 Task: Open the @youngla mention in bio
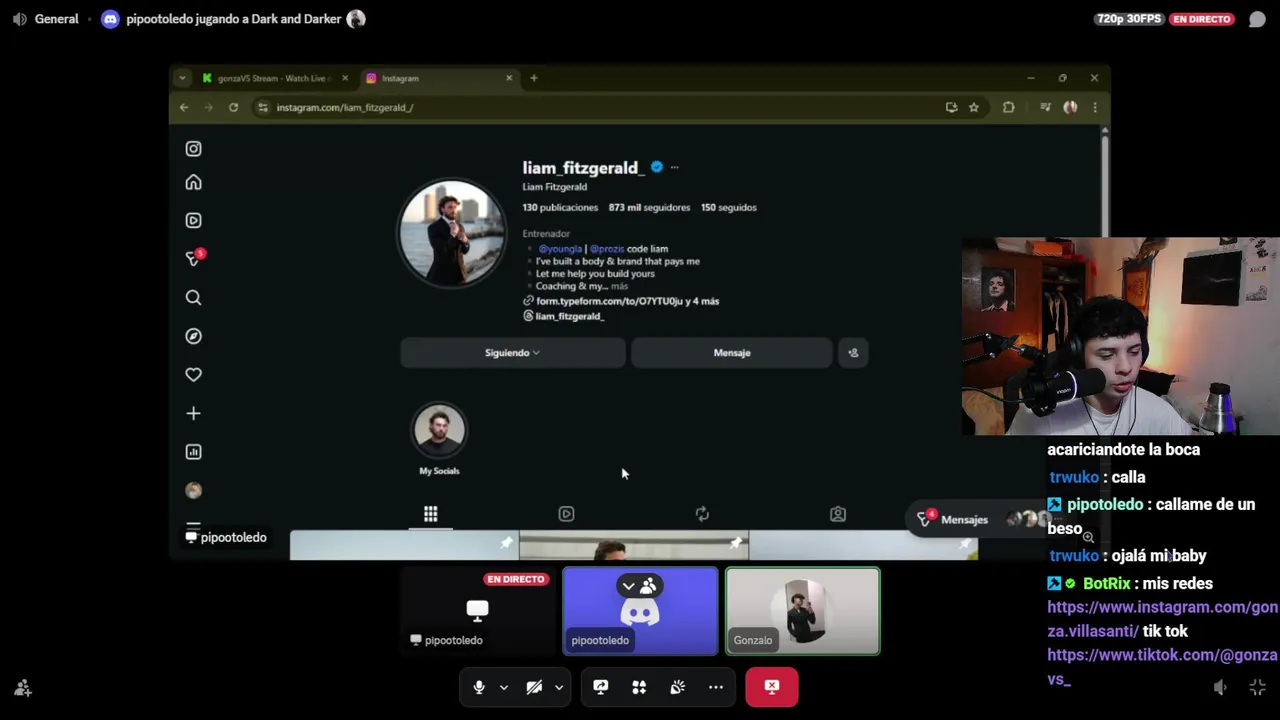pyautogui.click(x=560, y=248)
